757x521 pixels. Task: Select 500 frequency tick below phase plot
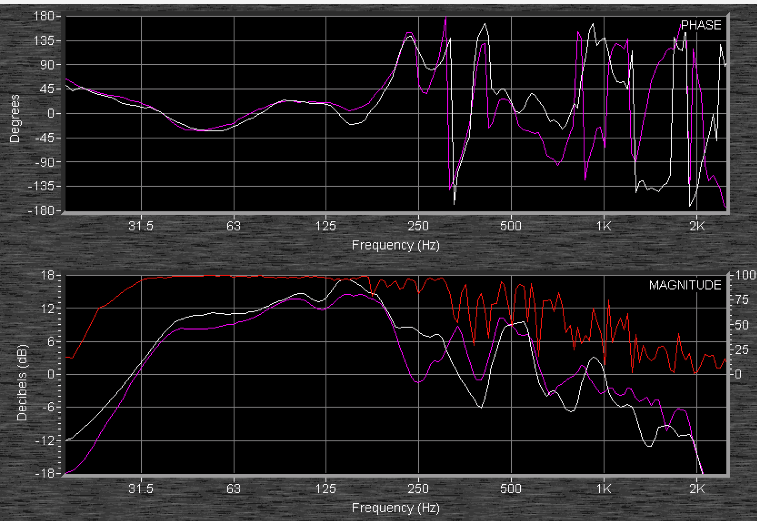coord(511,225)
